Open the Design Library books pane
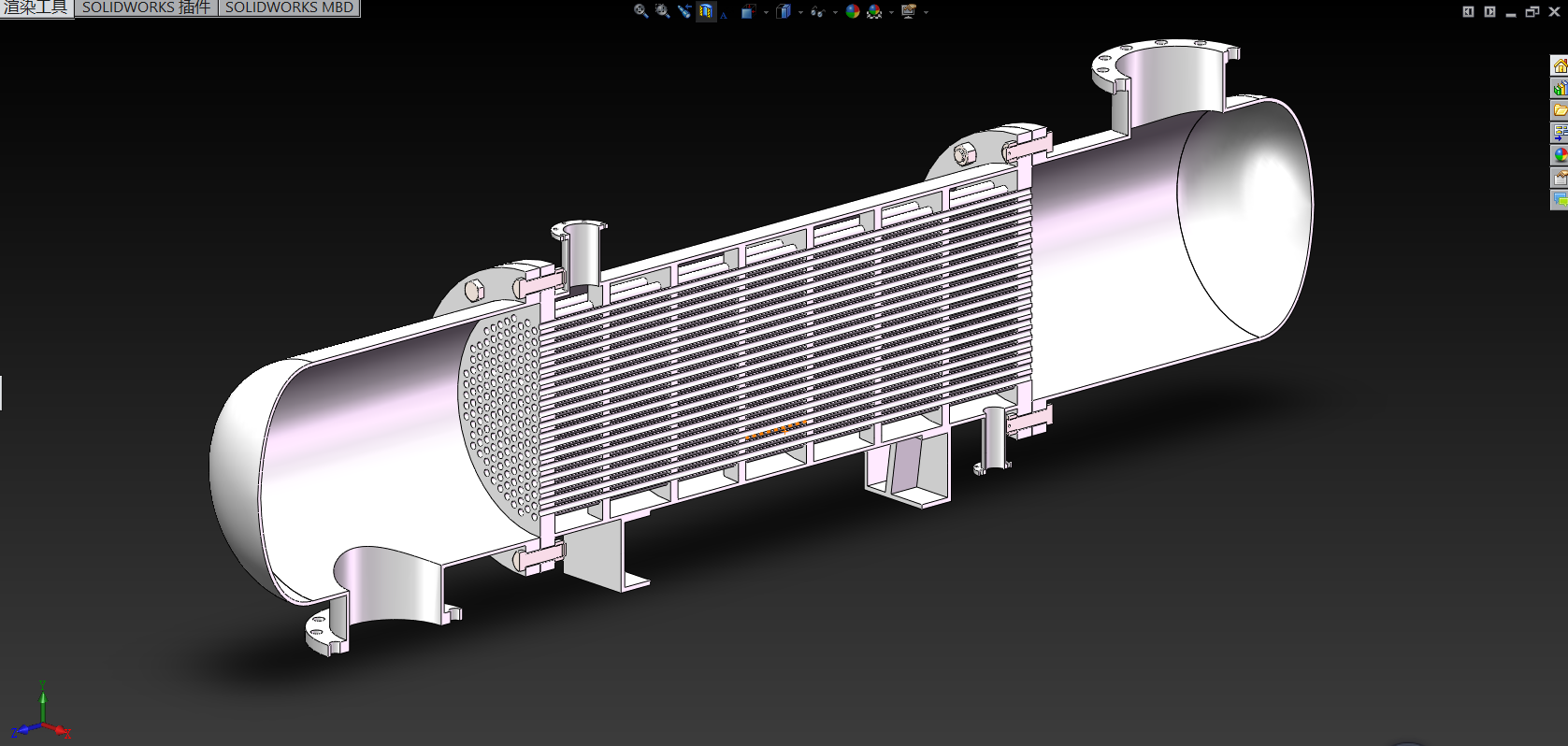Viewport: 1568px width, 746px height. point(1560,88)
